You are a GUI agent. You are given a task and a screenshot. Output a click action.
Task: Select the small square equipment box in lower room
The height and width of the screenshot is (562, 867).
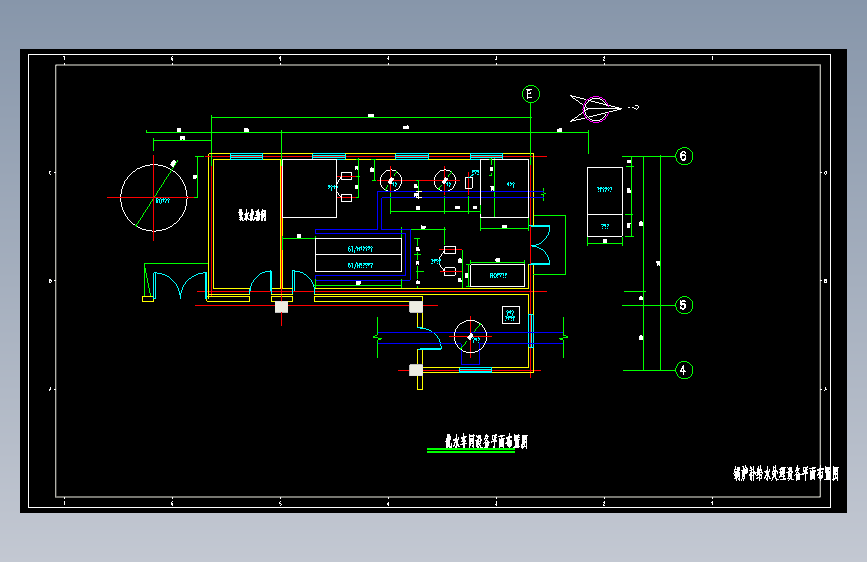(510, 315)
